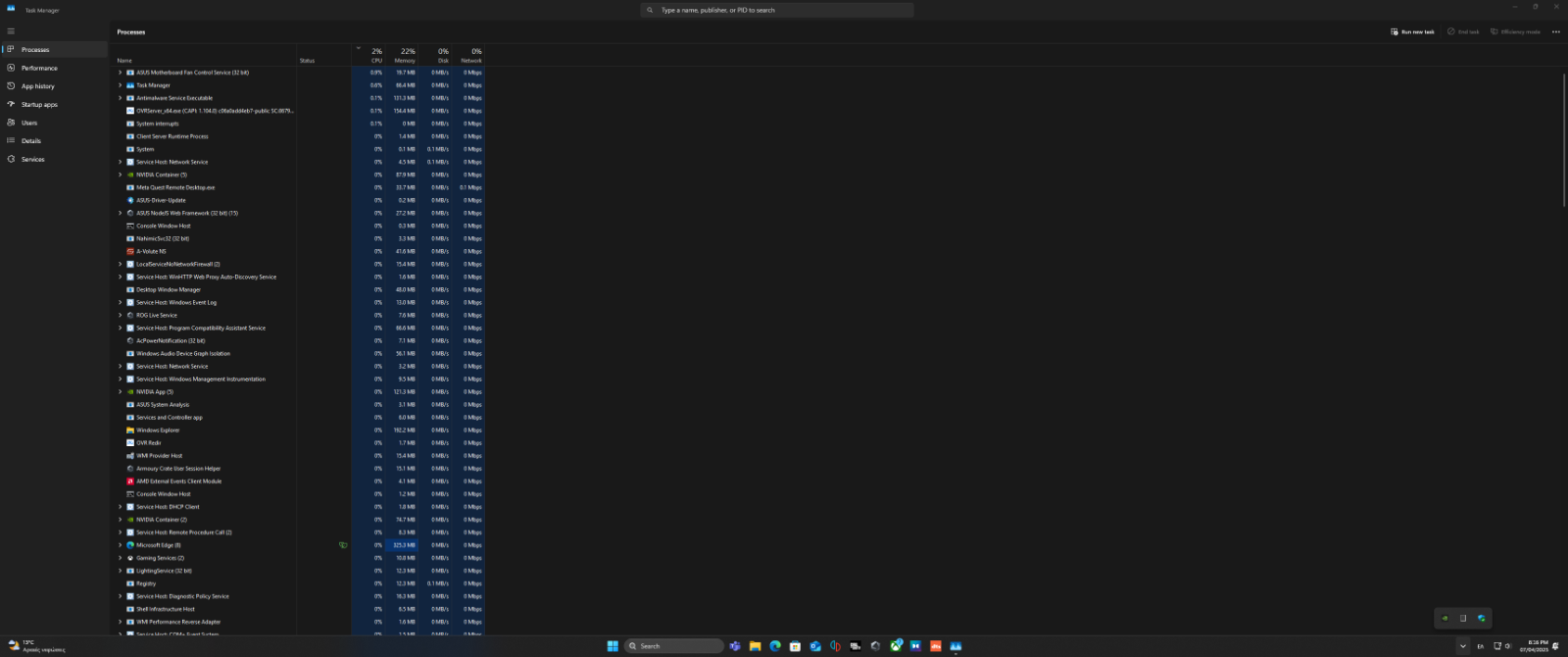Screen dimensions: 1568x657
Task: Open the Performance page in sidebar
Action: pos(54,68)
